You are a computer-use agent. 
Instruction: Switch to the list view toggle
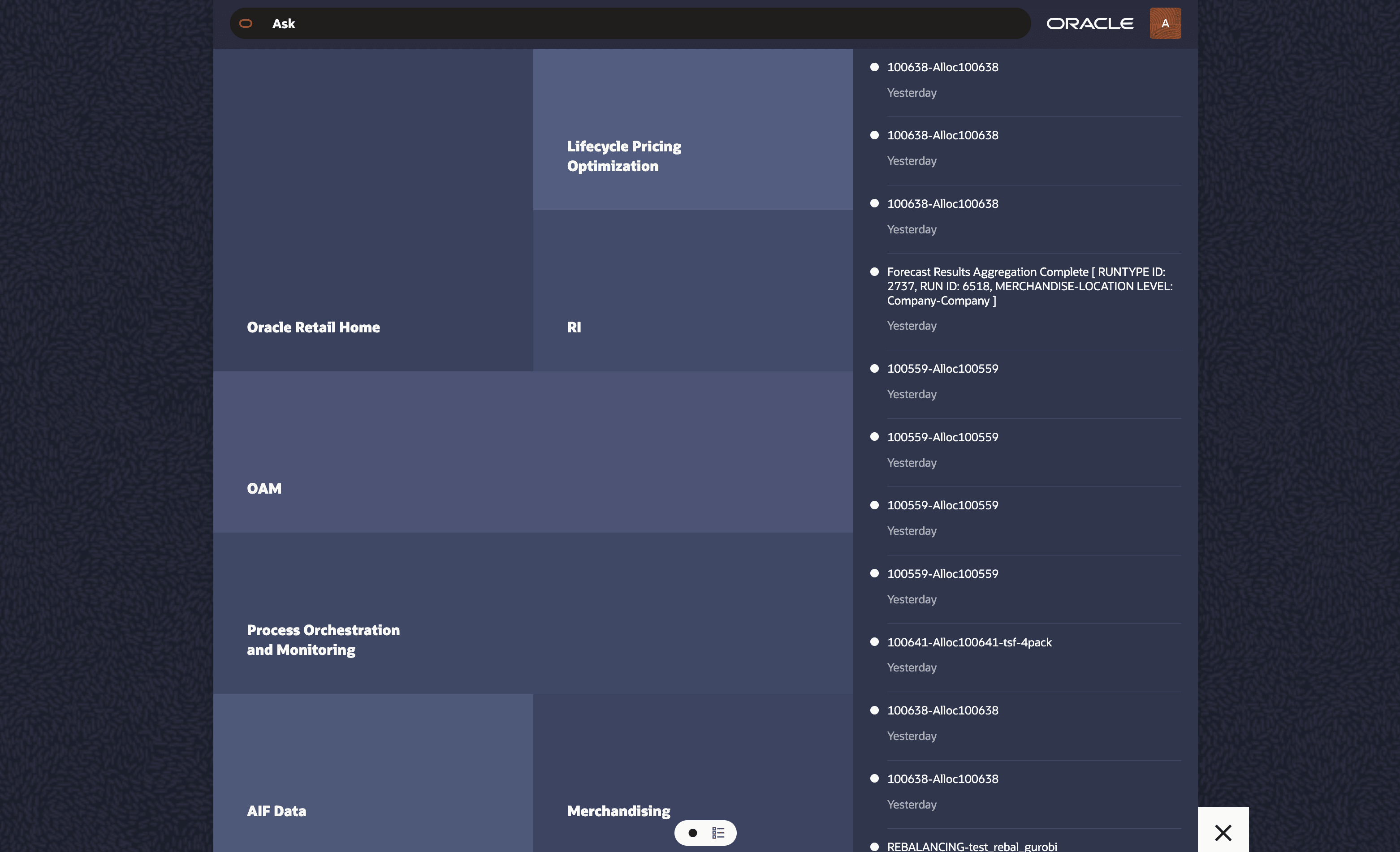pos(718,833)
